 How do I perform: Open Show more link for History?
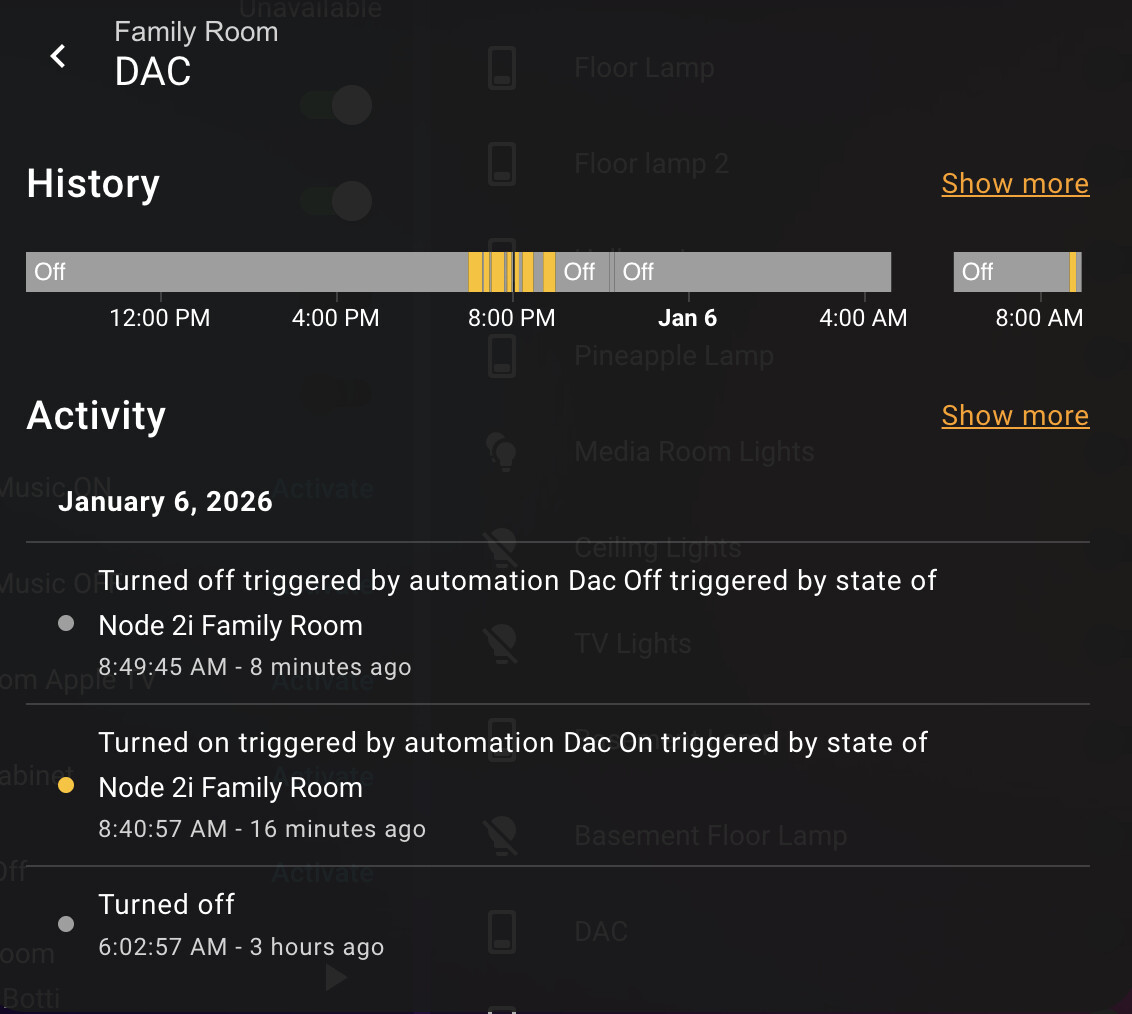pos(1014,184)
